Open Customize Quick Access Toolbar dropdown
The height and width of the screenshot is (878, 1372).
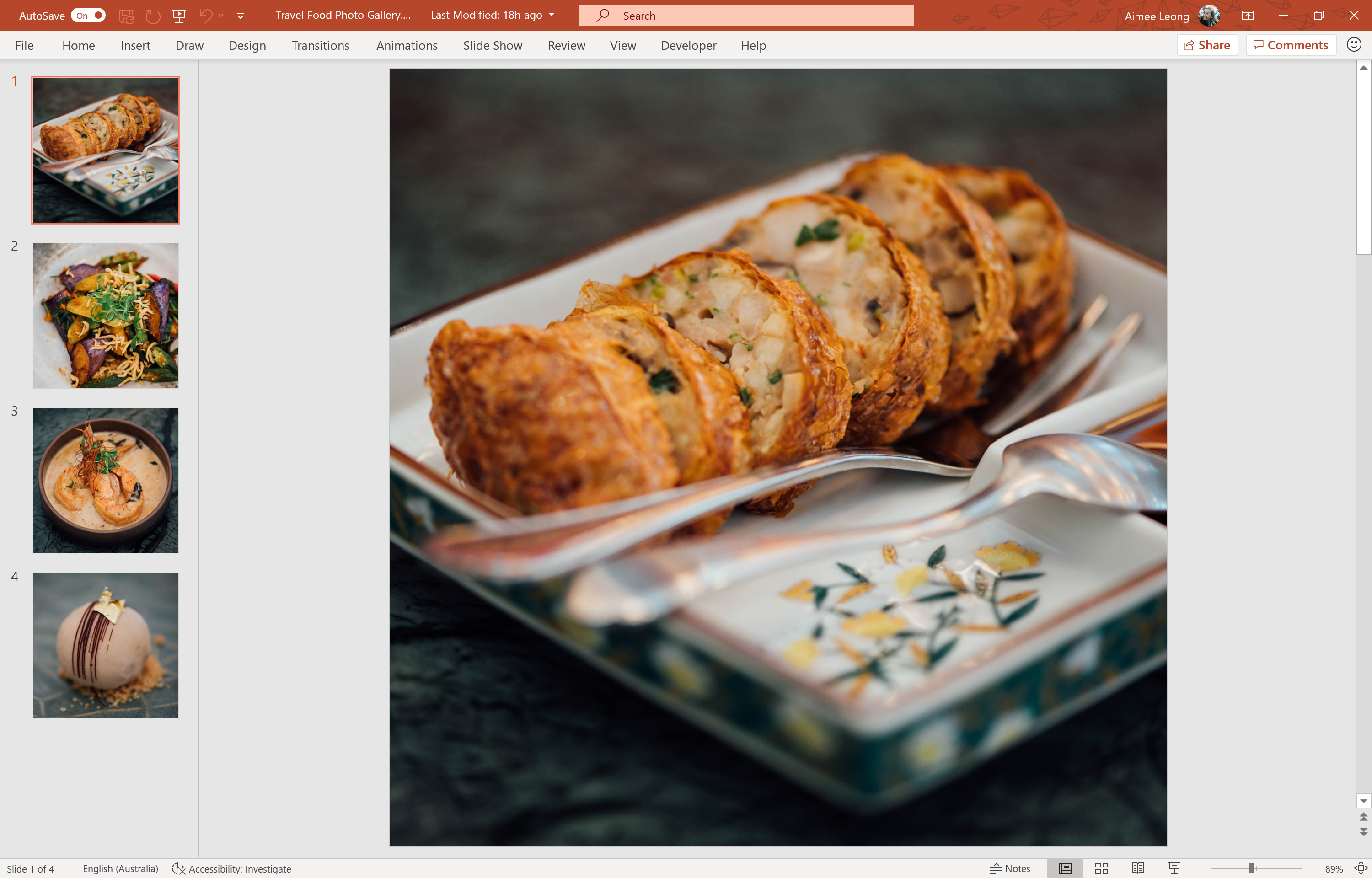pyautogui.click(x=241, y=16)
